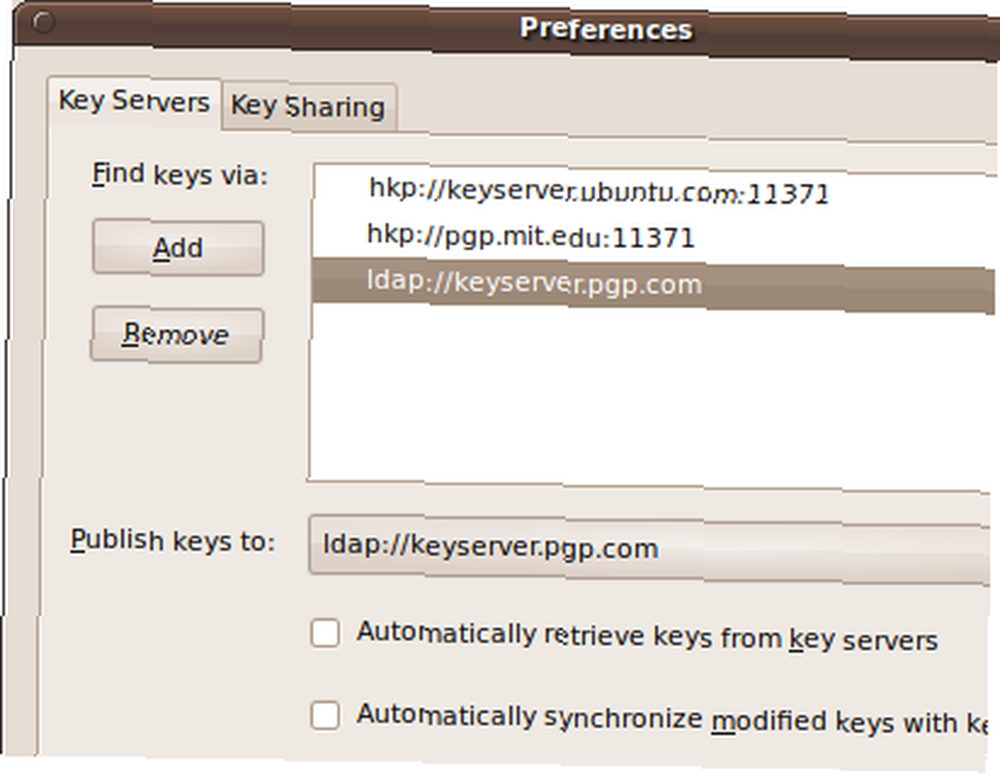Screen dimensions: 1000x776
Task: Enable automatically retrieve keys checkbox
Action: pos(325,633)
